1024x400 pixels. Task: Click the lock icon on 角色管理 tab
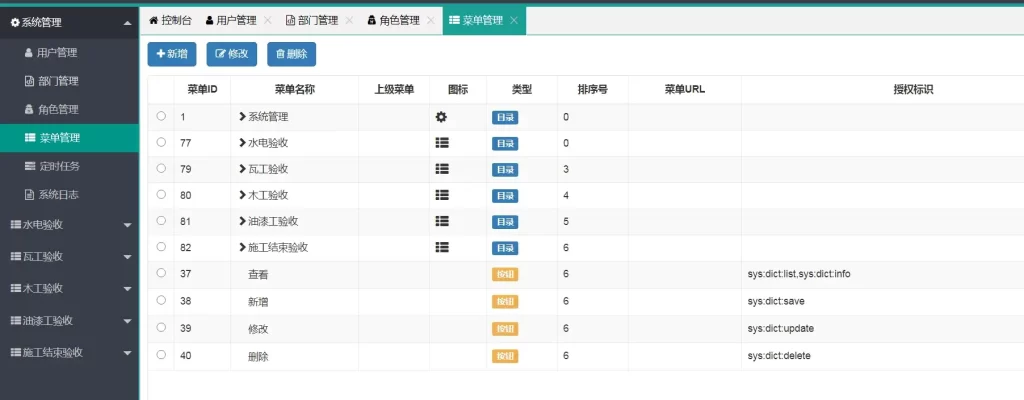pos(372,20)
